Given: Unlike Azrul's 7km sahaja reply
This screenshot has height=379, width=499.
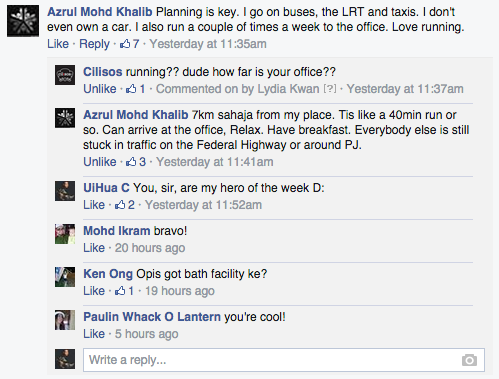Looking at the screenshot, I should coord(100,162).
